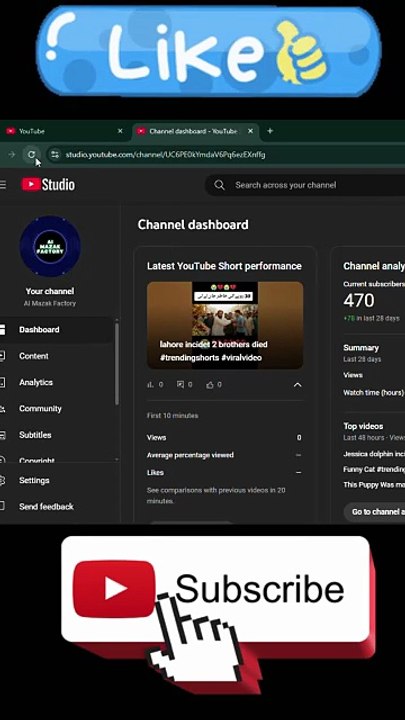Image resolution: width=405 pixels, height=720 pixels.
Task: Open site information icon in address bar
Action: tap(55, 154)
